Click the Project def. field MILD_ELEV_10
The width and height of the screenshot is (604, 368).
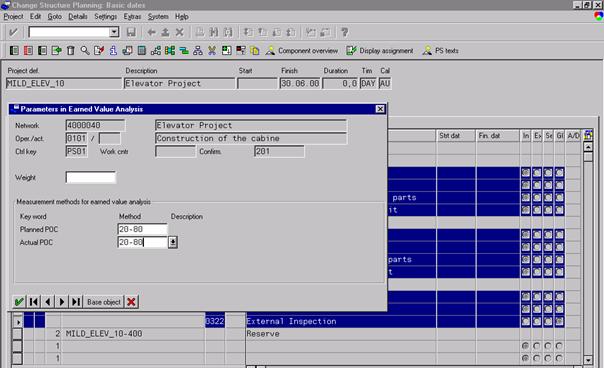(64, 84)
